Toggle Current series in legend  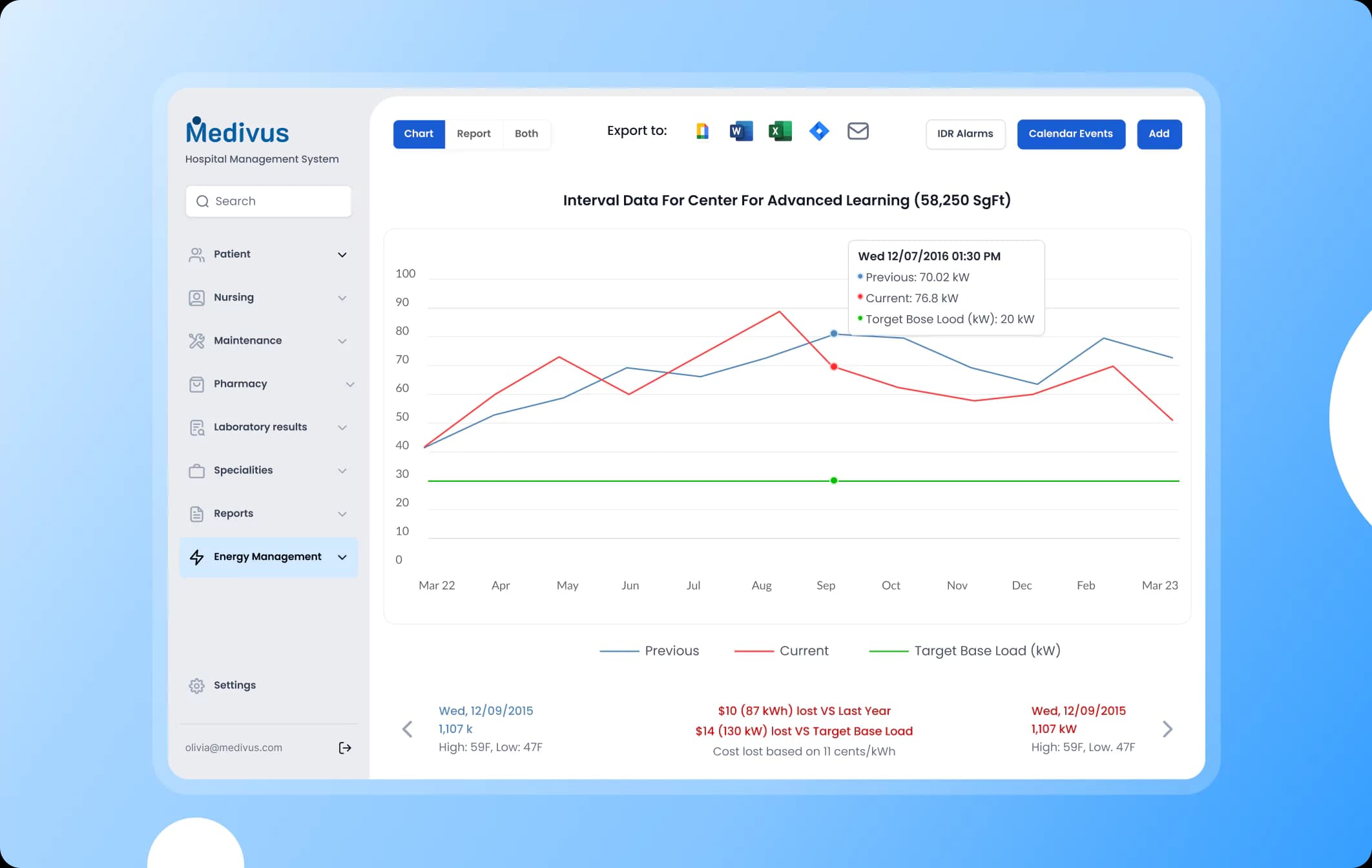[781, 651]
